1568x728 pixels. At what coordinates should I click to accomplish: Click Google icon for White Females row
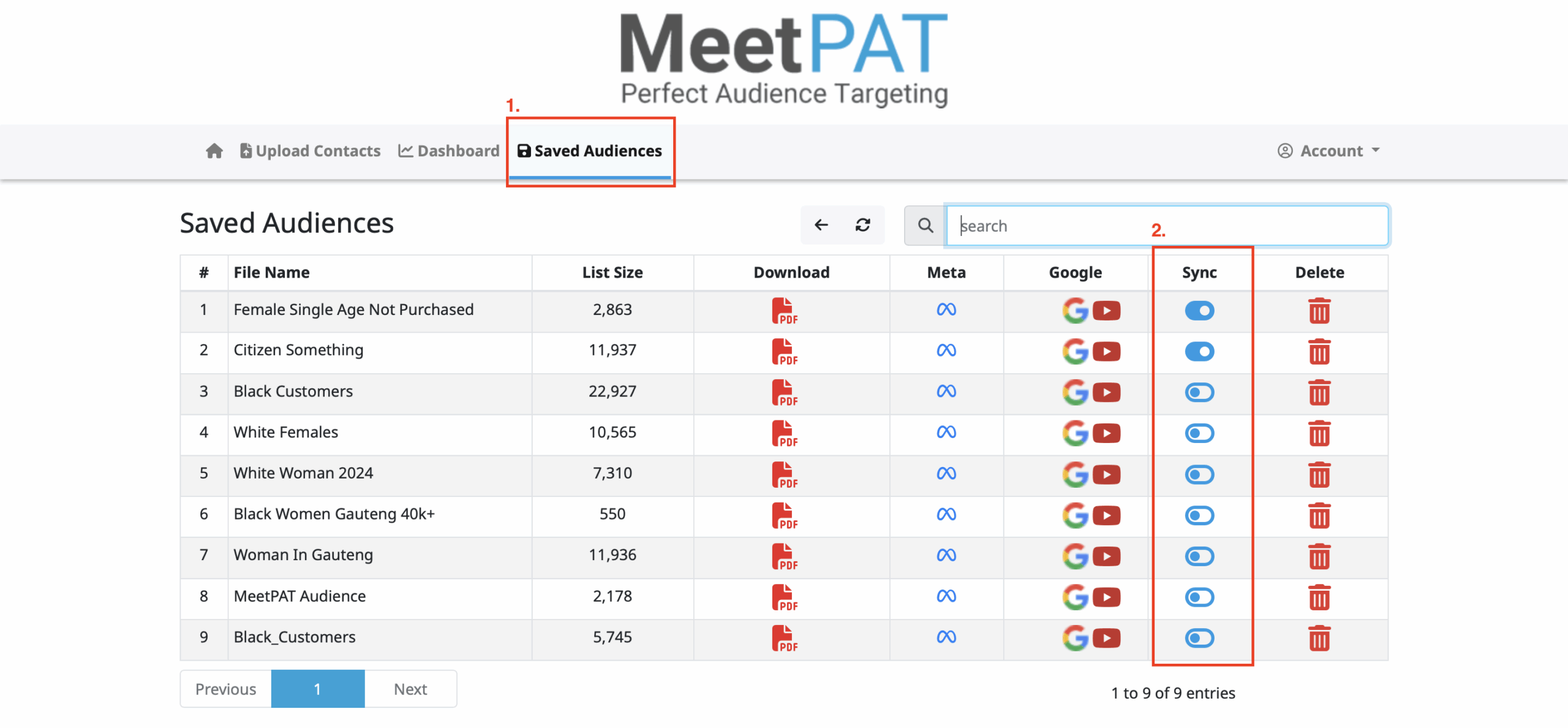1075,433
